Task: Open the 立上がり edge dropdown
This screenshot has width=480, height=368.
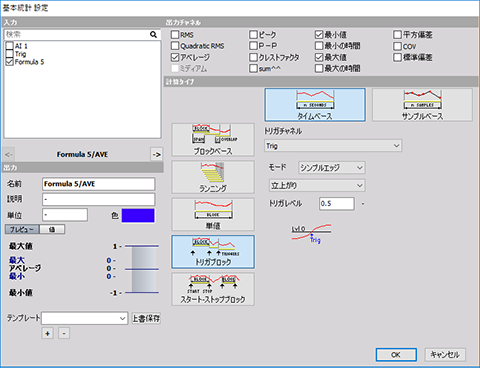Action: coord(317,185)
